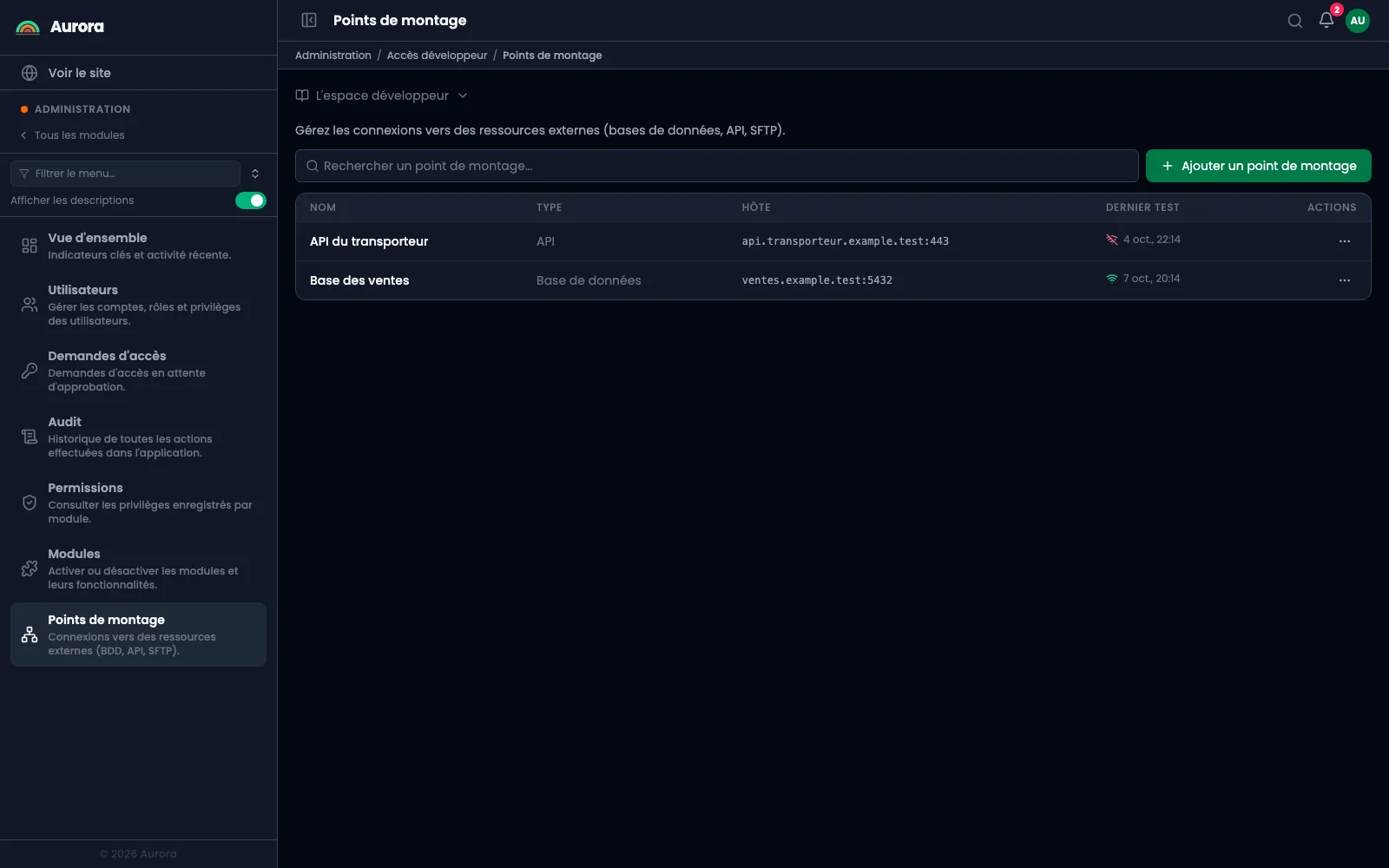
Task: Open Permissions menu item
Action: point(139,503)
